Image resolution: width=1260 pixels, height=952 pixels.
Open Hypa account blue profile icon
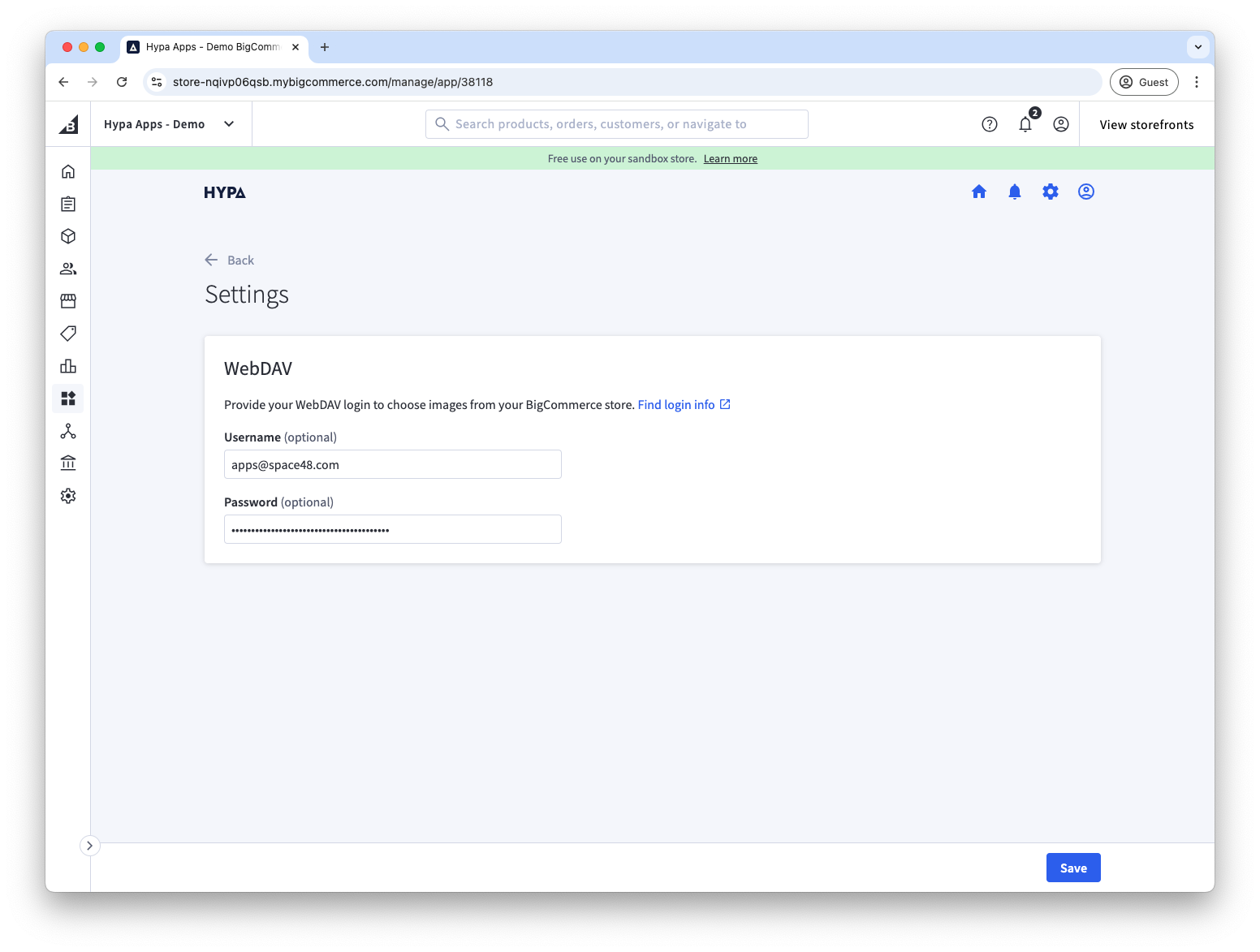pyautogui.click(x=1086, y=192)
